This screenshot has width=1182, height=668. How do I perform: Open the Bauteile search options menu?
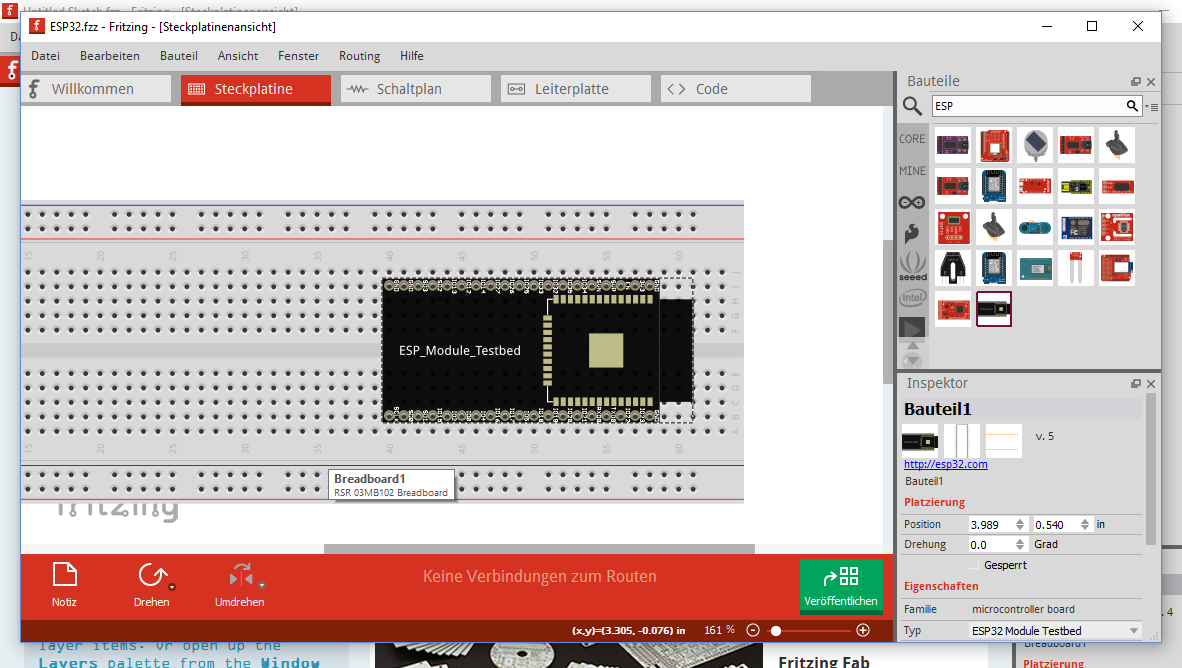point(1152,107)
